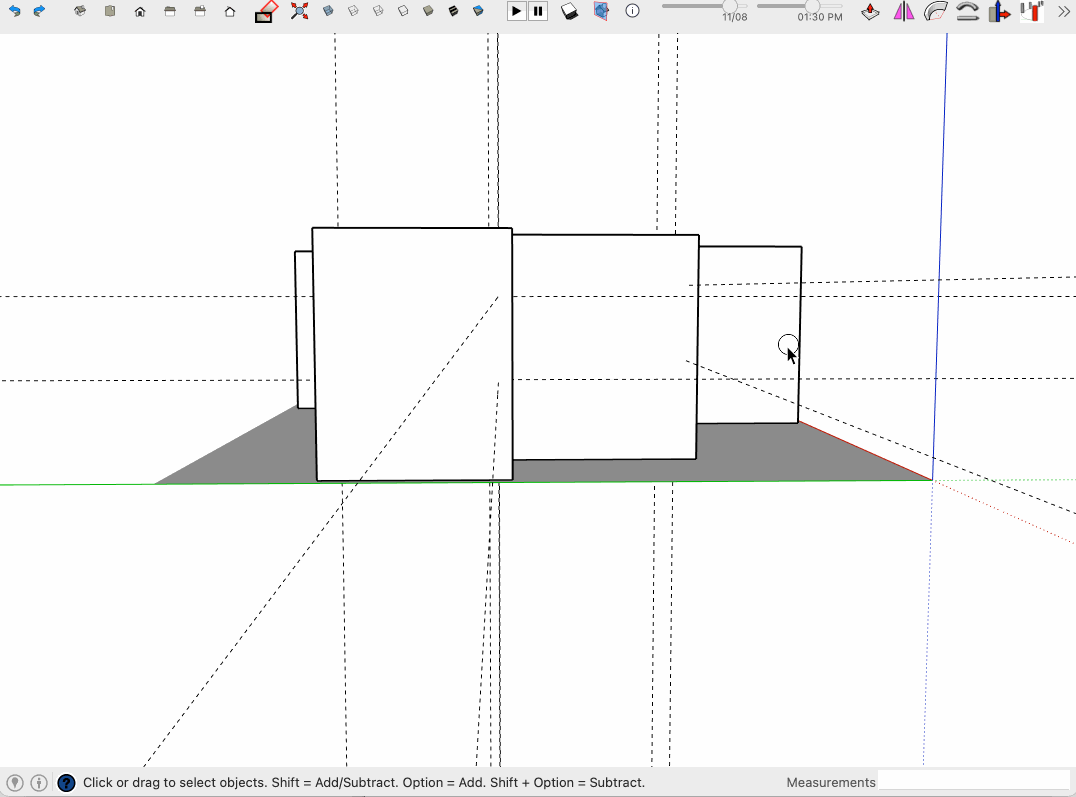Image resolution: width=1076 pixels, height=797 pixels.
Task: Select the narrow leftmost box face
Action: [305, 330]
